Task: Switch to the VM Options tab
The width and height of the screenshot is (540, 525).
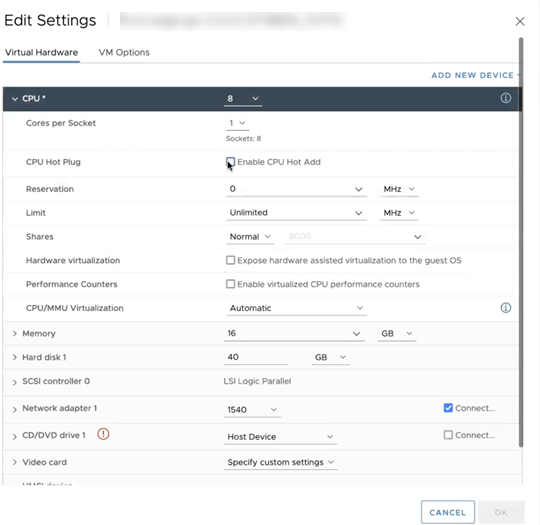Action: point(124,52)
